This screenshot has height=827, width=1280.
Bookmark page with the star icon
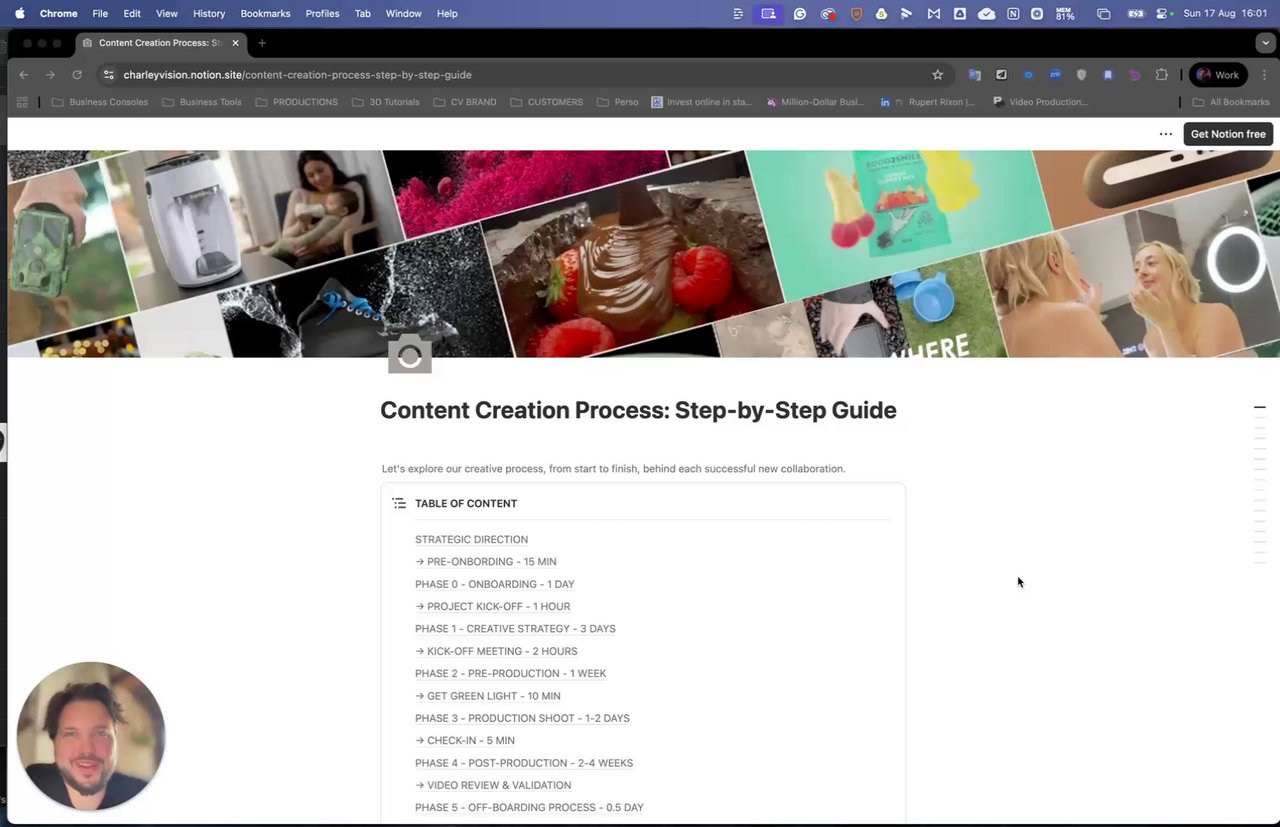coord(937,75)
